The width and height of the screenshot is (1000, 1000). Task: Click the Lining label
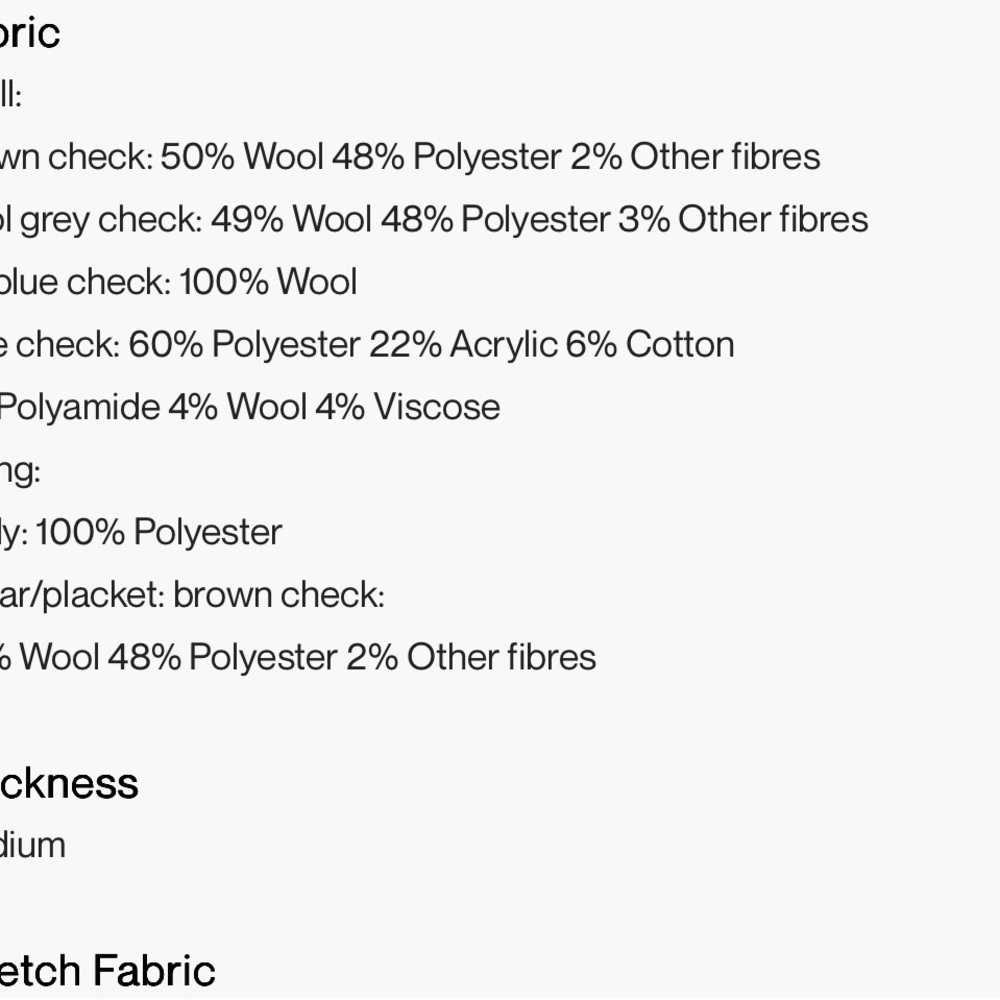click(x=20, y=470)
